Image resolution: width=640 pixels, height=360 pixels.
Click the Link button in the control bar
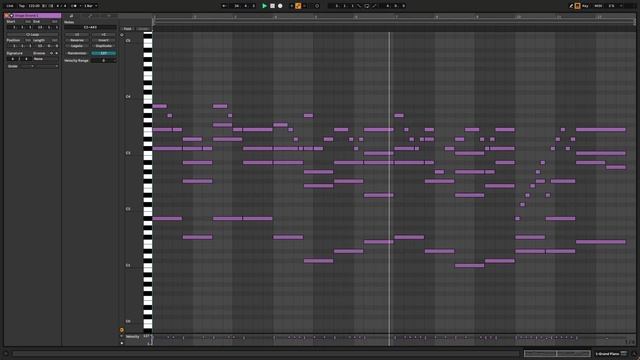(x=10, y=6)
